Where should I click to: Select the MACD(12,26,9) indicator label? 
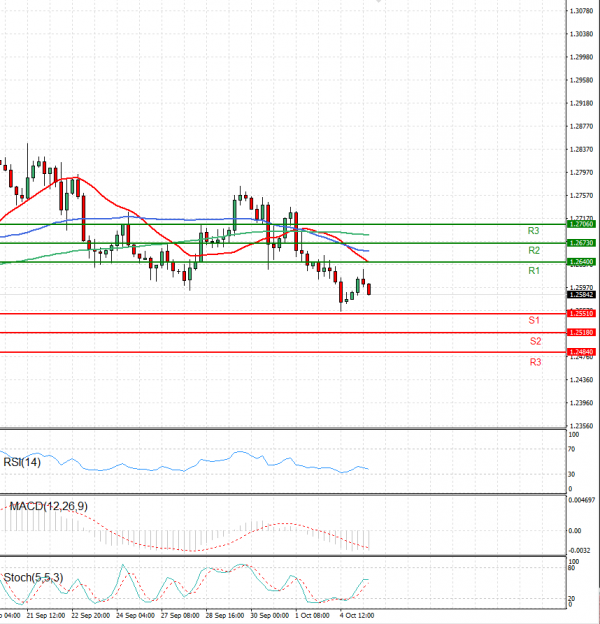click(49, 506)
